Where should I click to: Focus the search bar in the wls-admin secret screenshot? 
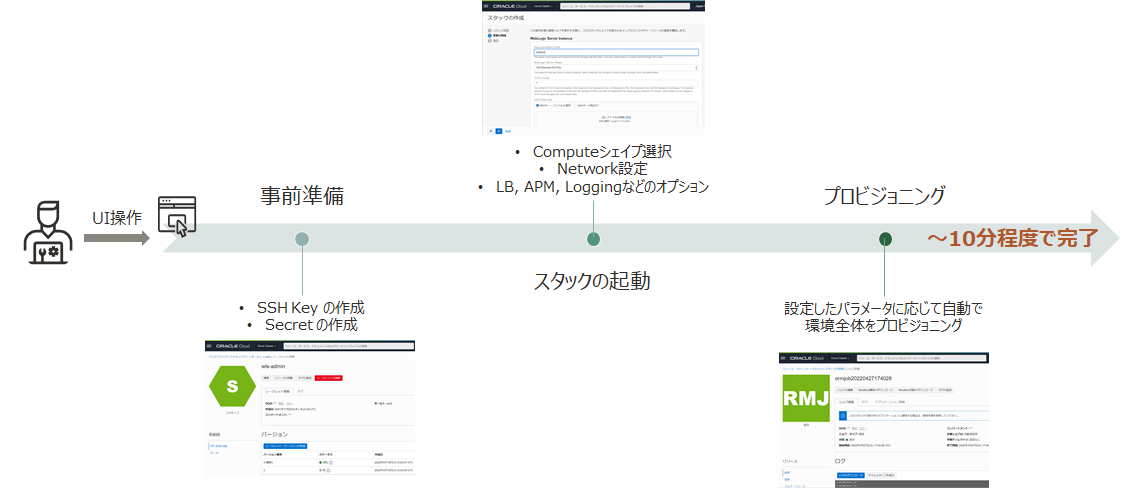(348, 346)
